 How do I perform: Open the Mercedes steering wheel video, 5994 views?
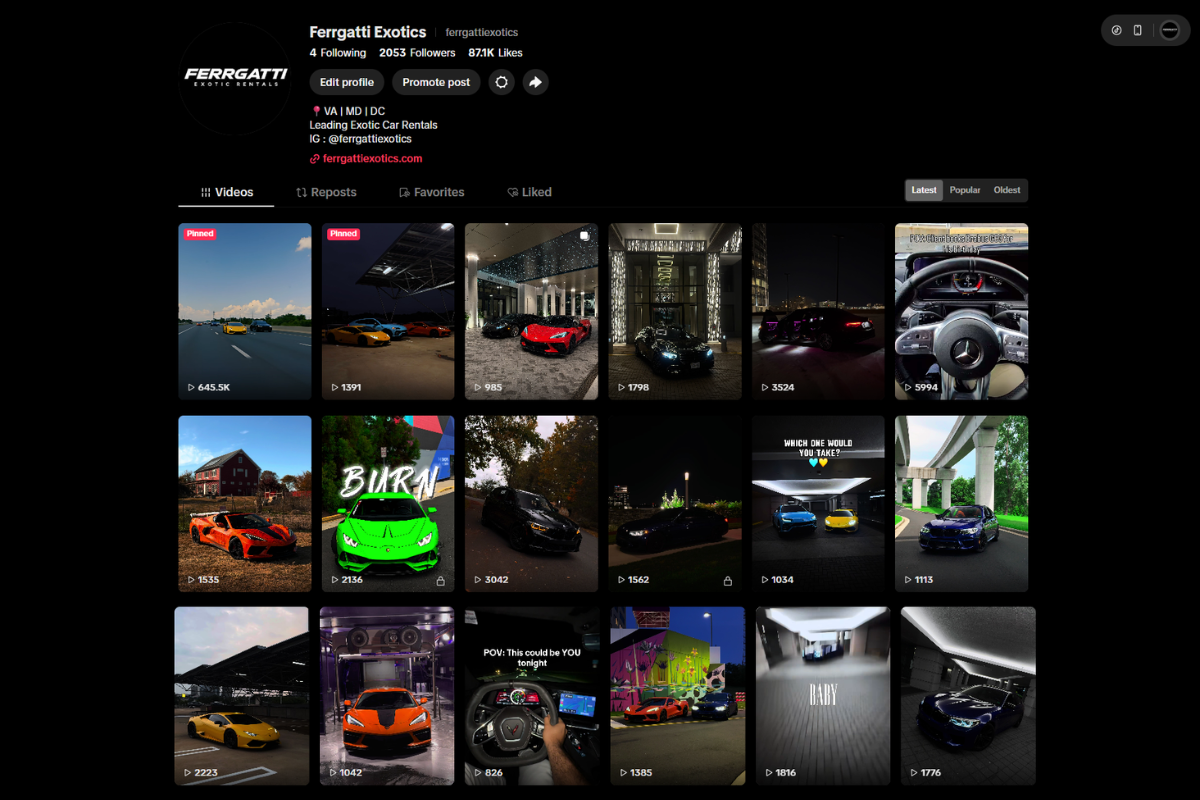(x=961, y=311)
